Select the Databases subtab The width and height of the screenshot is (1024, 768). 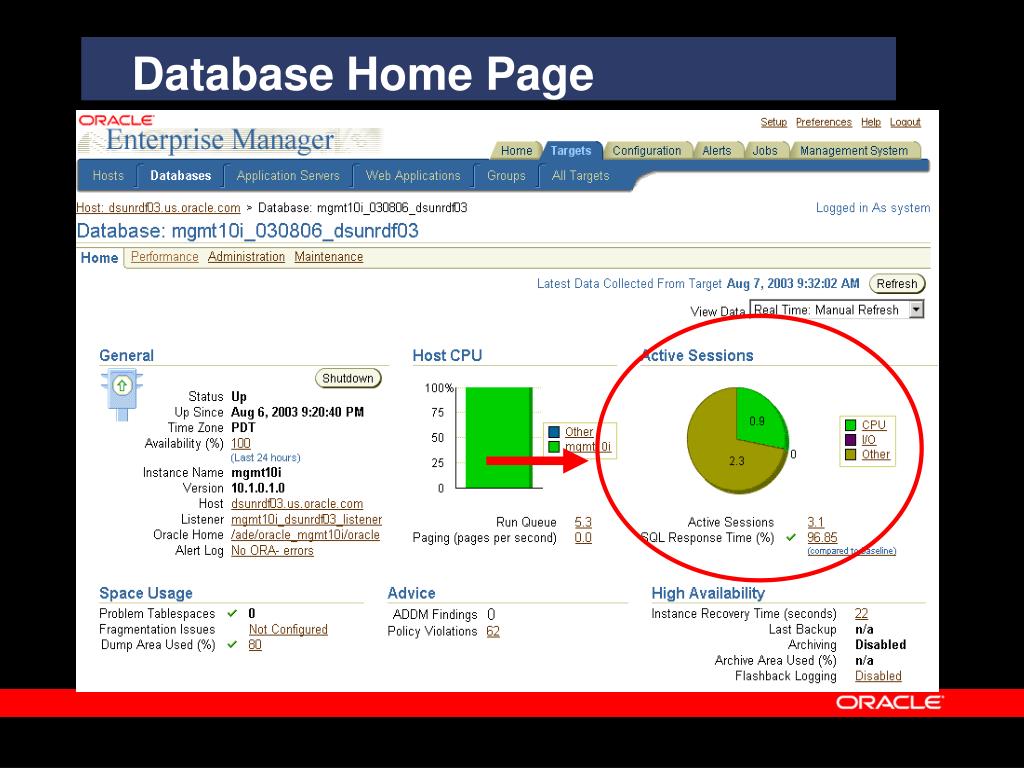tap(180, 176)
